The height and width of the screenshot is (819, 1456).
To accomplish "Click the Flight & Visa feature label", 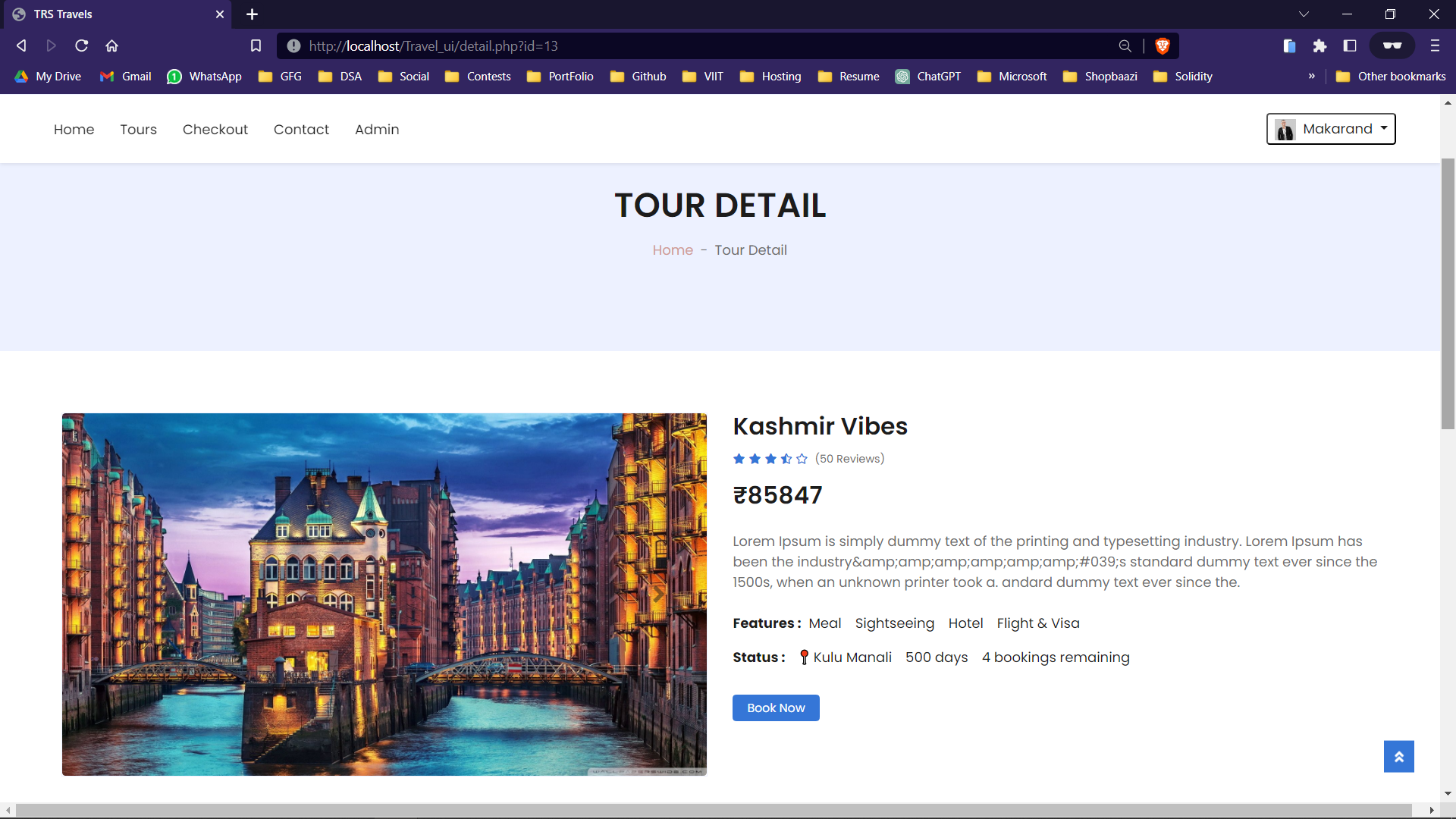I will 1038,623.
